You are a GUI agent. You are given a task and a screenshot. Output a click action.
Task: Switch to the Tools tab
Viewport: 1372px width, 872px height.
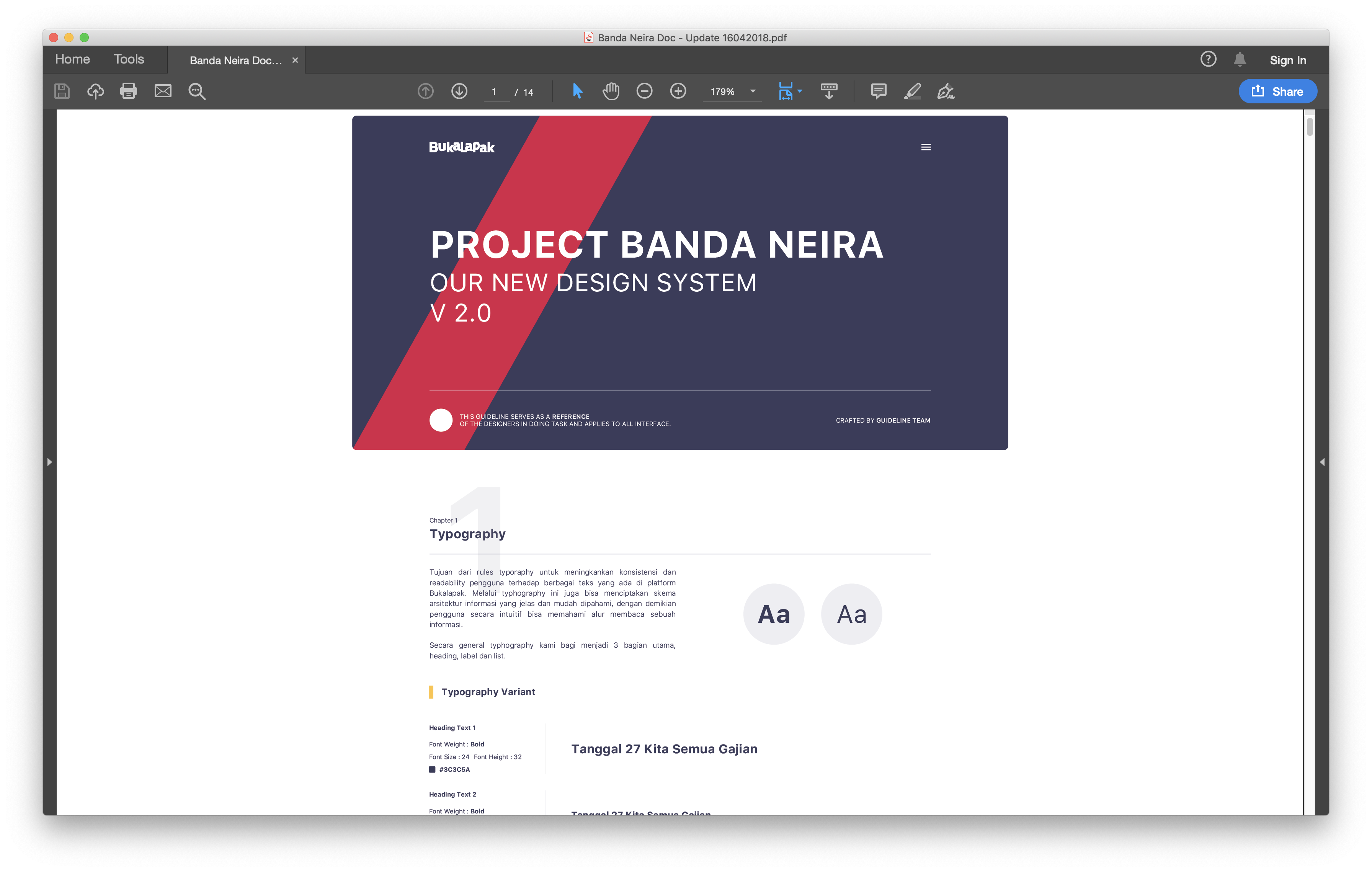pos(129,59)
